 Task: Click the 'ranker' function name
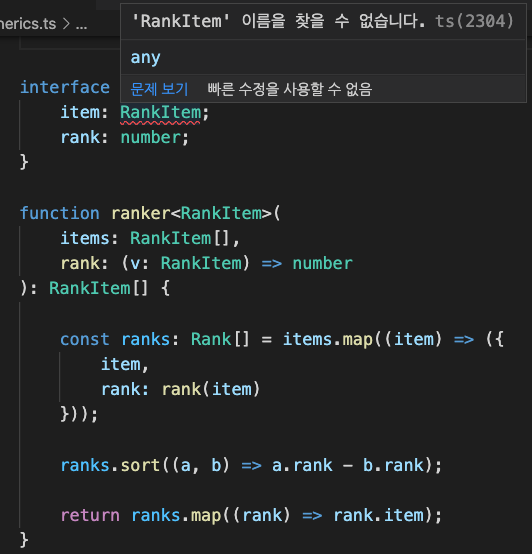[141, 213]
